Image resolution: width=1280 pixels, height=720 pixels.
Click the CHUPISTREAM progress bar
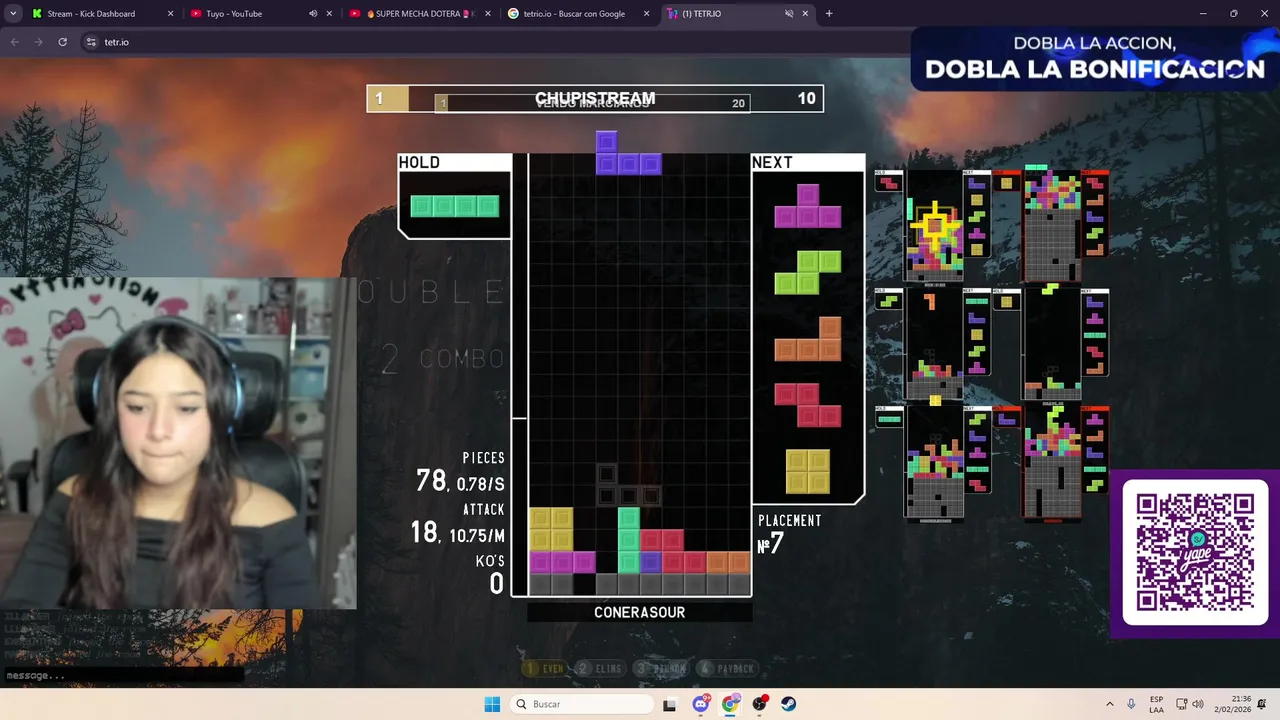595,99
